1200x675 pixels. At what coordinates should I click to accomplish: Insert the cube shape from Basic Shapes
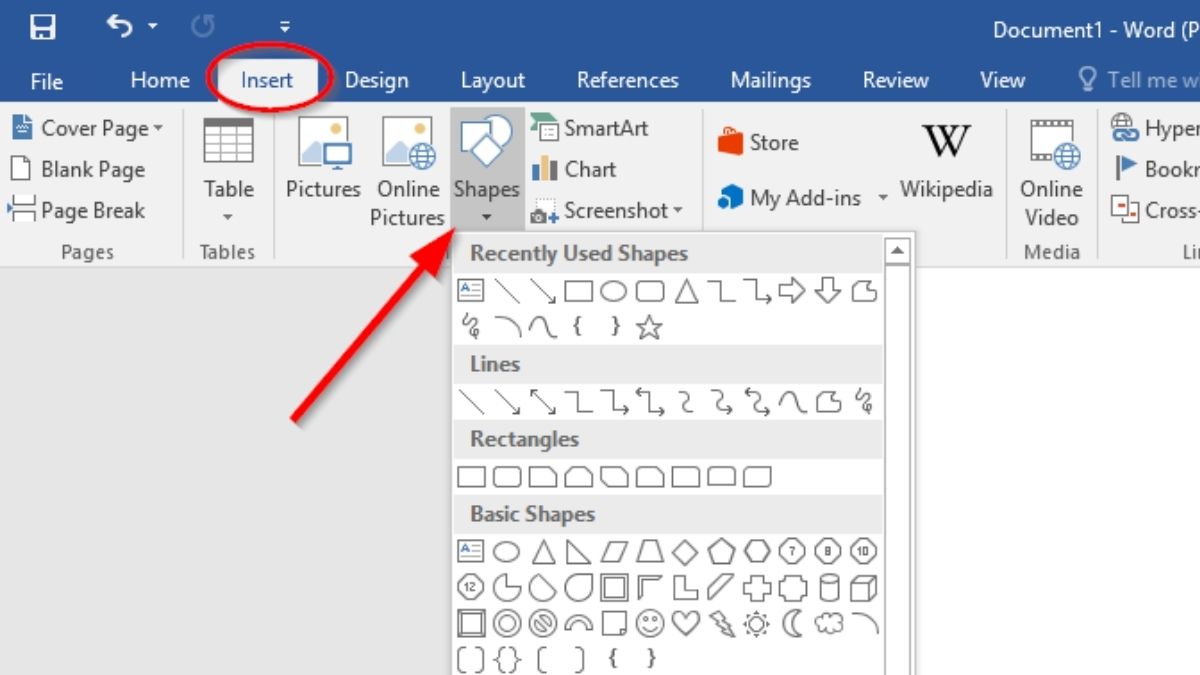864,587
